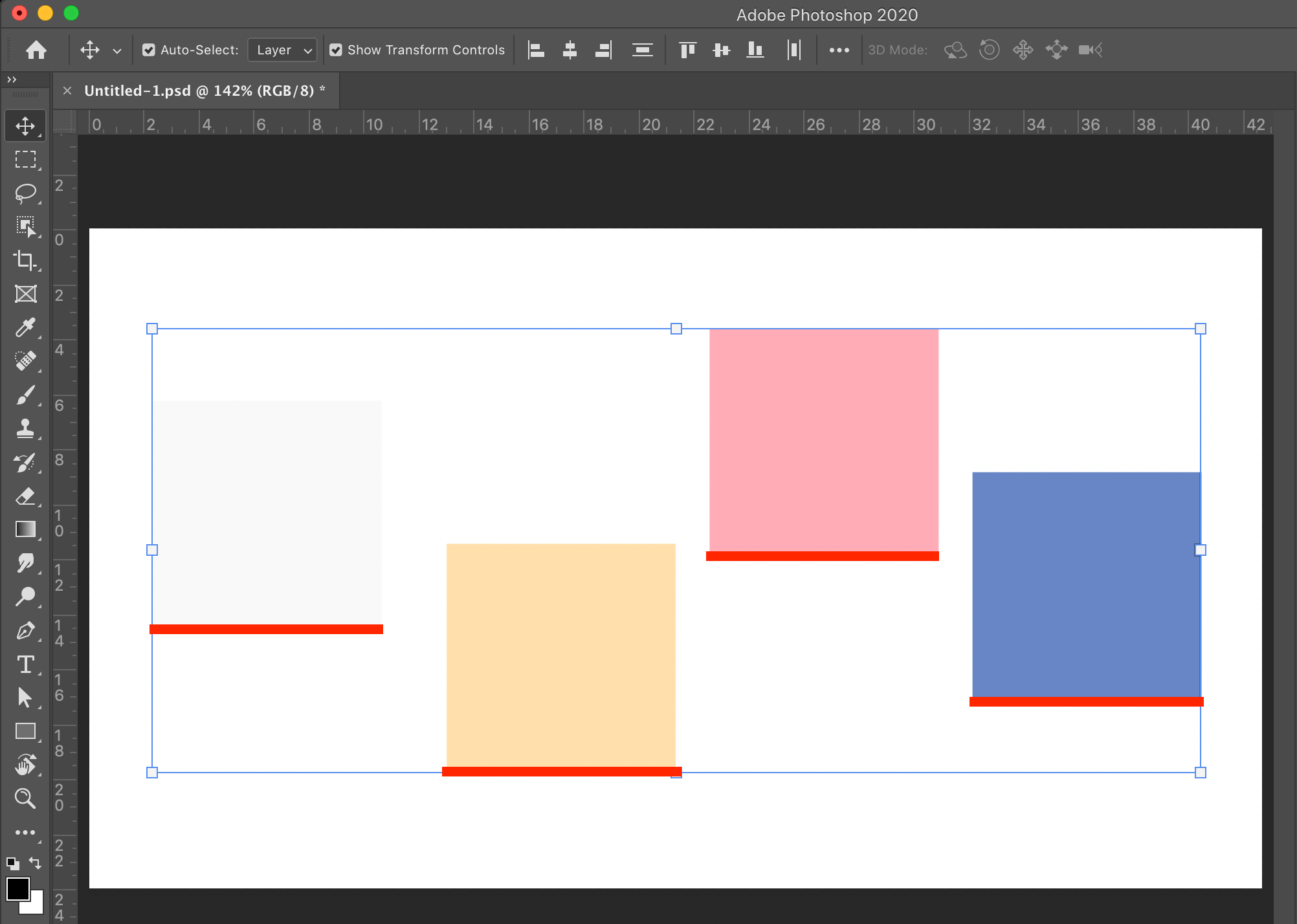Screen dimensions: 1297x924
Task: Choose the Eyedropper tool
Action: click(x=25, y=327)
